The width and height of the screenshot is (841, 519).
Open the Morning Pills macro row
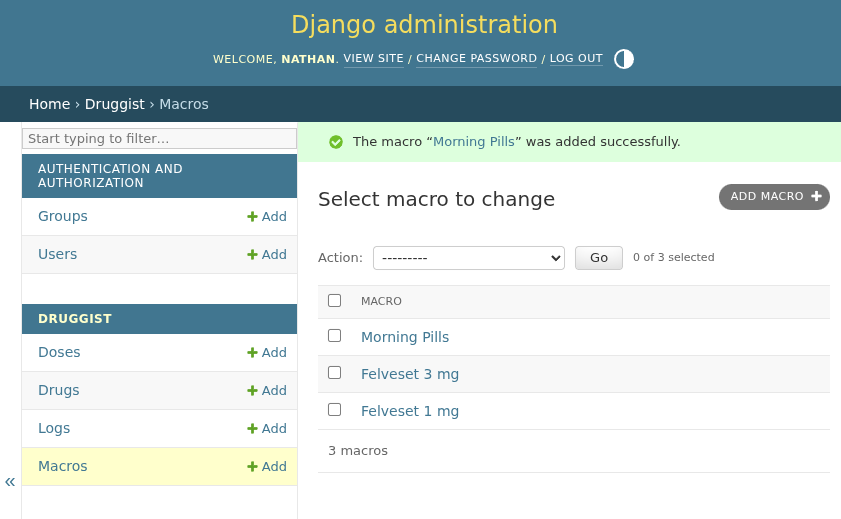tap(404, 337)
